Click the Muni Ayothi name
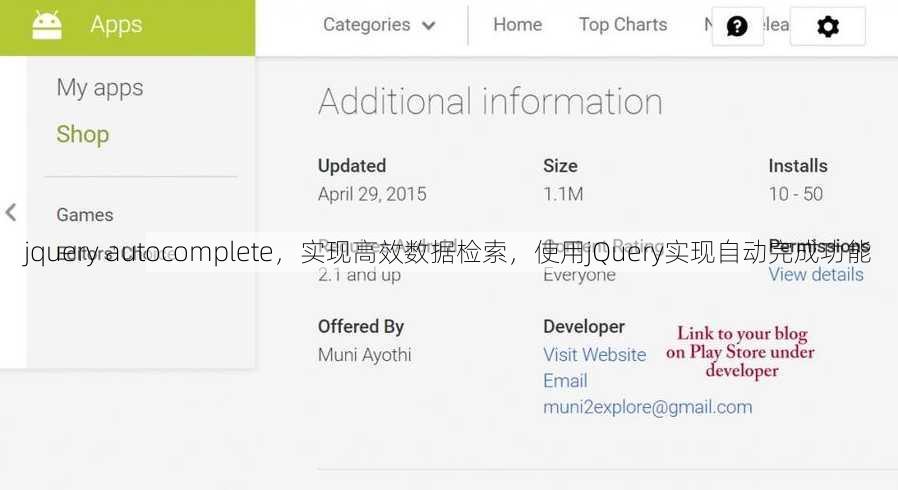Image resolution: width=898 pixels, height=490 pixels. tap(365, 355)
